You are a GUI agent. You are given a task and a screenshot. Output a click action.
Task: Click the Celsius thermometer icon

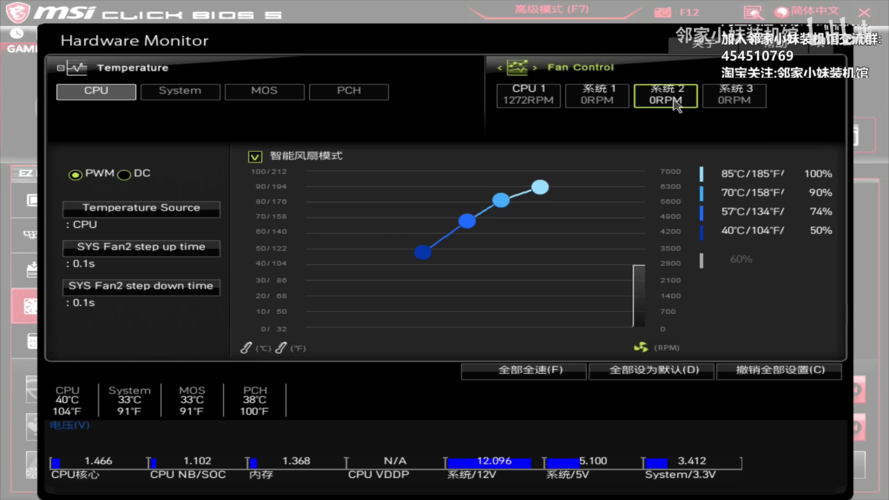[247, 347]
